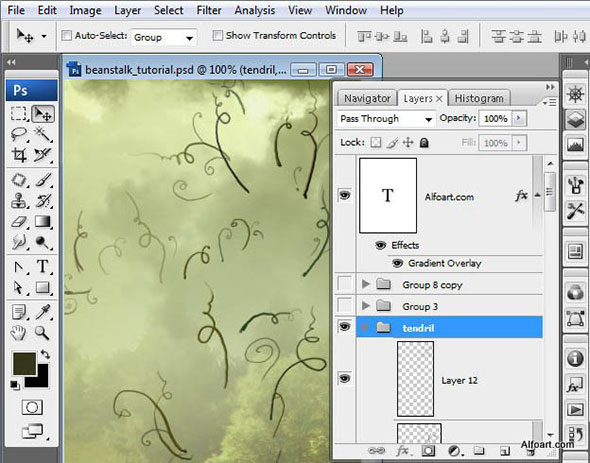Select the Horizontal Type tool

pos(43,267)
